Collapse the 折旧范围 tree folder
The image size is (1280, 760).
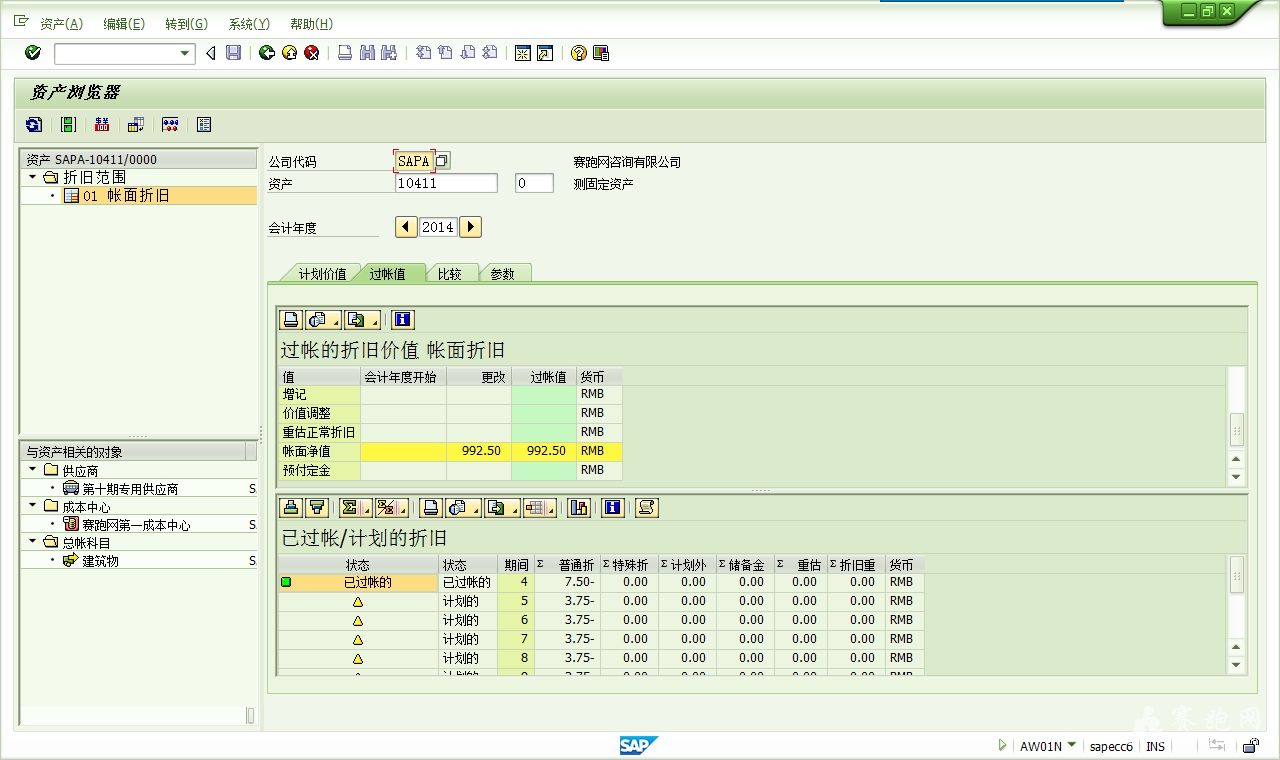click(x=33, y=177)
